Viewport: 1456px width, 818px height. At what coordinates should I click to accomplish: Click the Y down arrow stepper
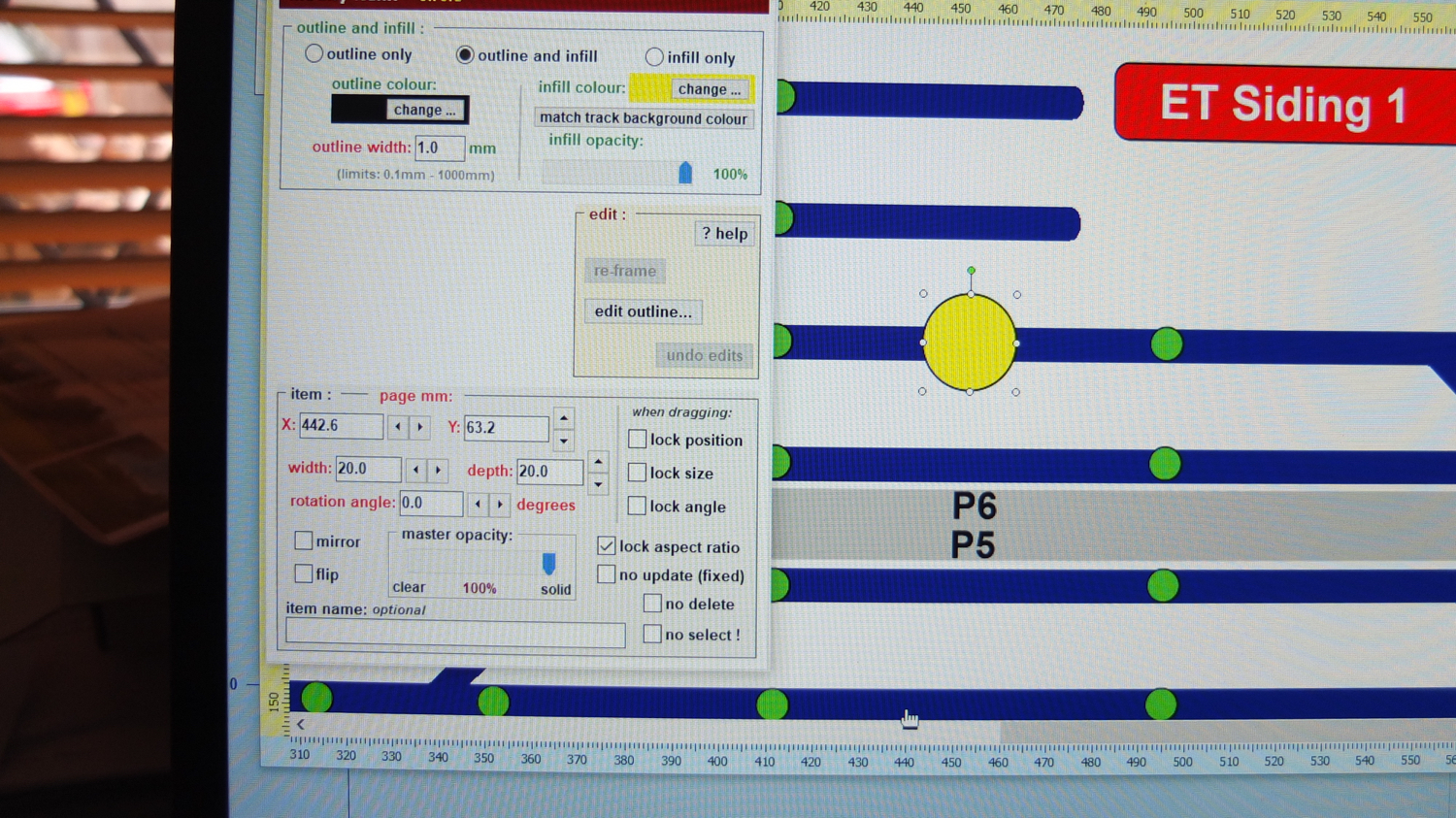tap(564, 441)
